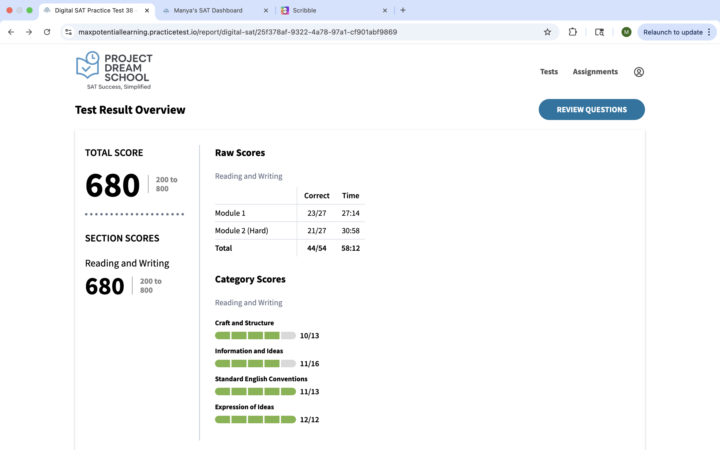Open the media control icon in toolbar
This screenshot has width=720, height=450.
(599, 32)
